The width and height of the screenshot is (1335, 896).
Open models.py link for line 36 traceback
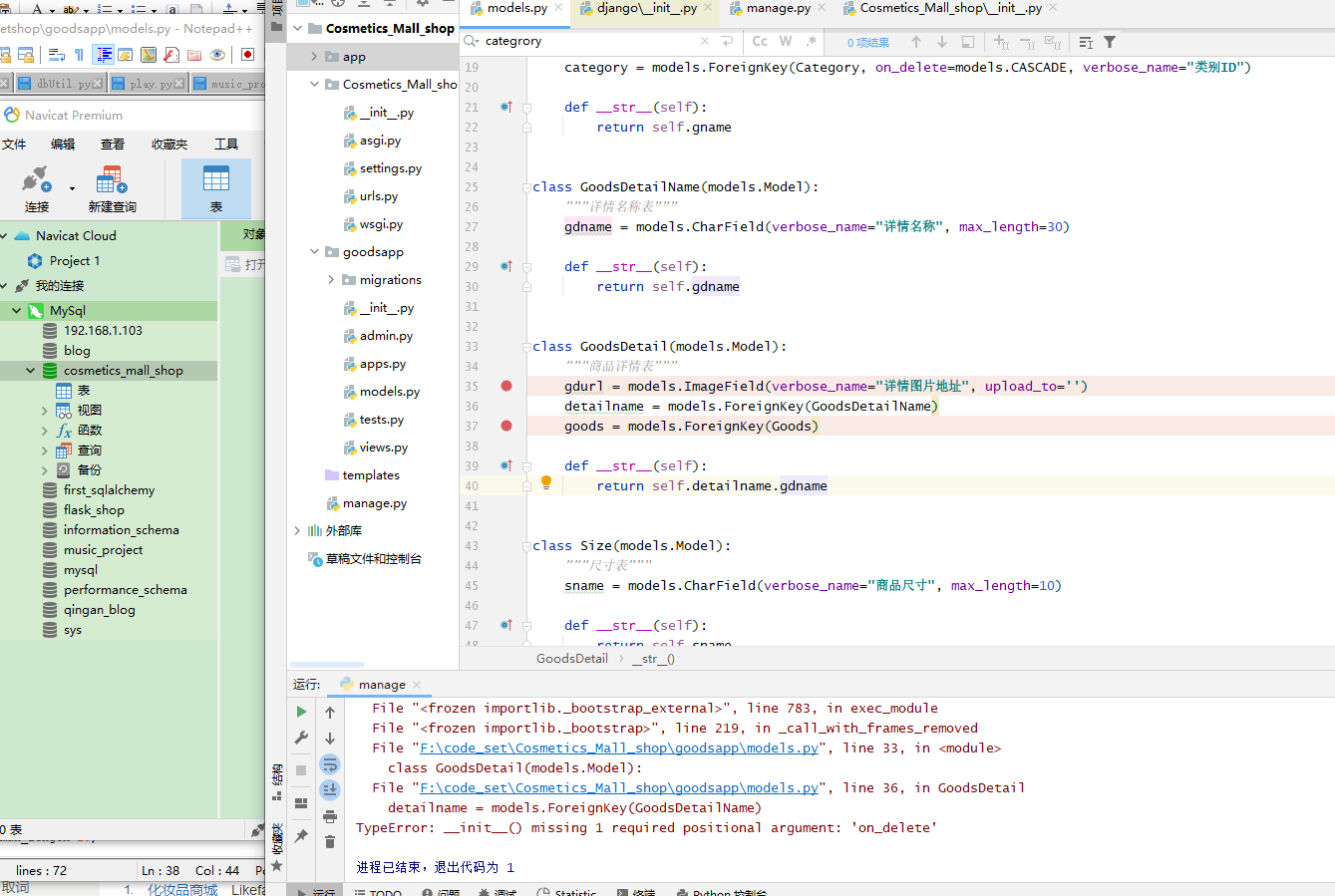619,788
